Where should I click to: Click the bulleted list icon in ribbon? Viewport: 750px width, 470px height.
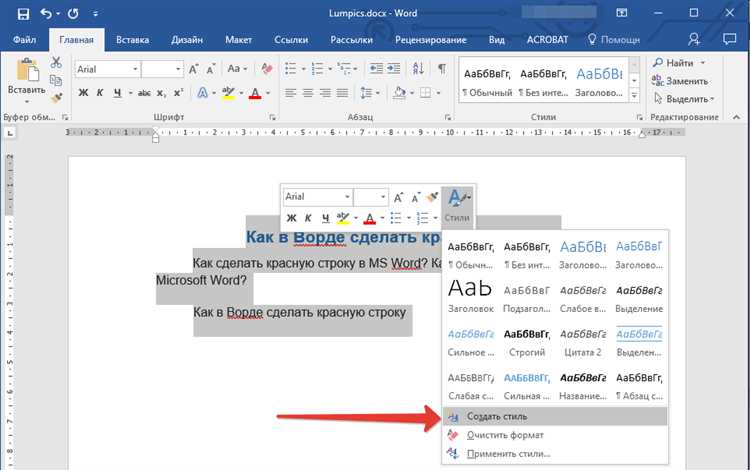(x=290, y=69)
